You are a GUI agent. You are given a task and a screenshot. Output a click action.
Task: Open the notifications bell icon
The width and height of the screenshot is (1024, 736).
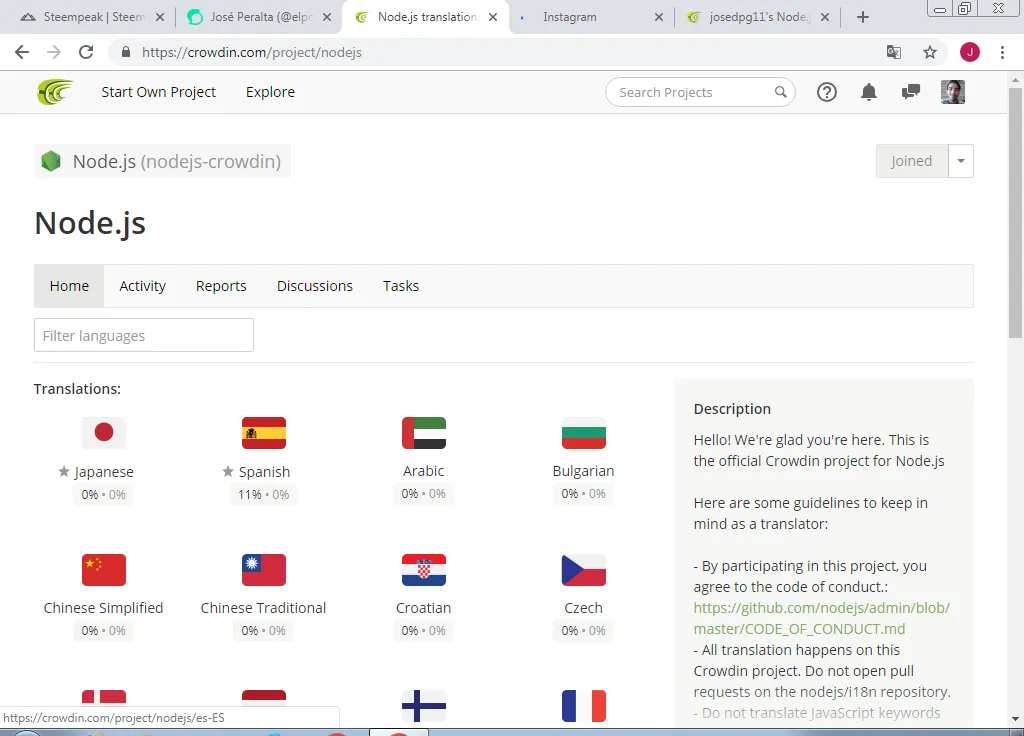pyautogui.click(x=869, y=92)
